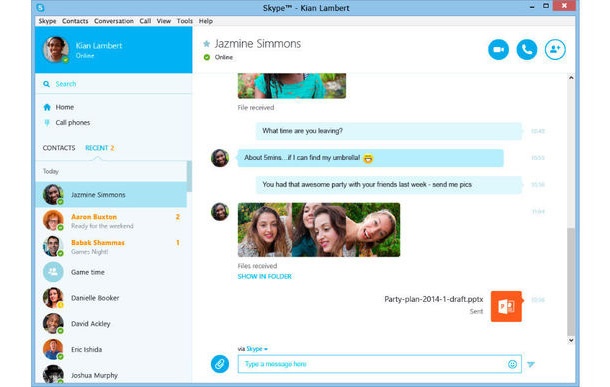The image size is (610, 387).
Task: Open the Skype menu
Action: pyautogui.click(x=47, y=21)
